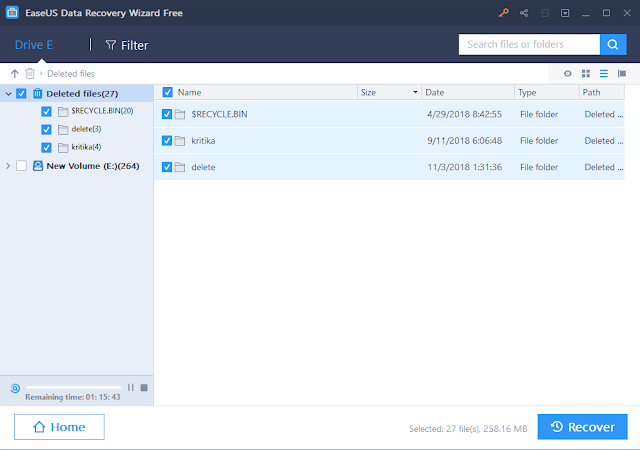640x450 pixels.
Task: Expand the New Volume (E:) tree node
Action: coord(8,166)
